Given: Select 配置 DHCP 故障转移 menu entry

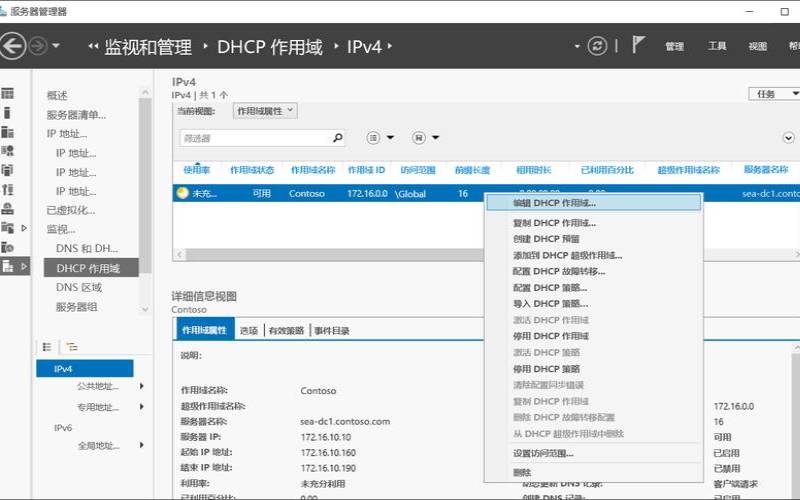Looking at the screenshot, I should 559,271.
